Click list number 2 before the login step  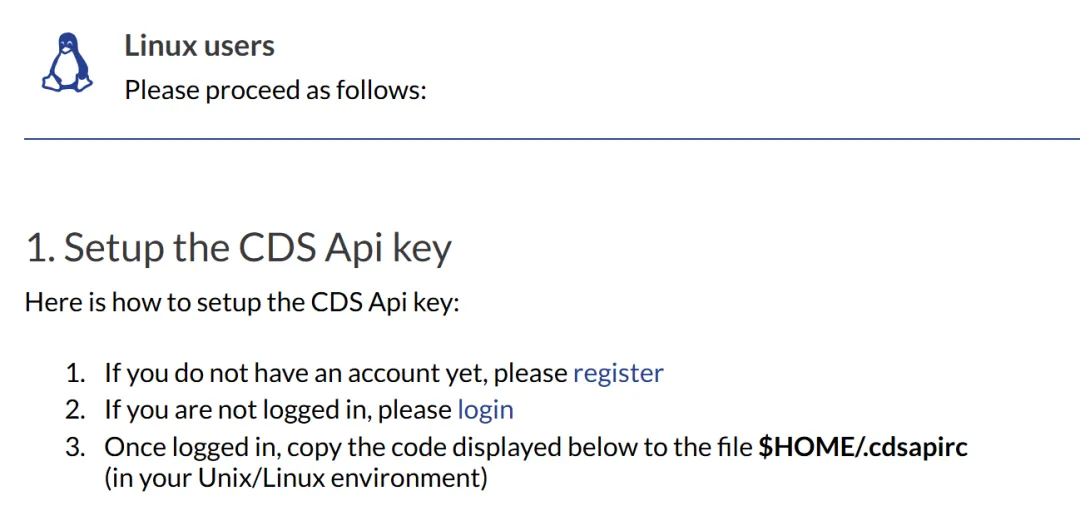coord(76,410)
